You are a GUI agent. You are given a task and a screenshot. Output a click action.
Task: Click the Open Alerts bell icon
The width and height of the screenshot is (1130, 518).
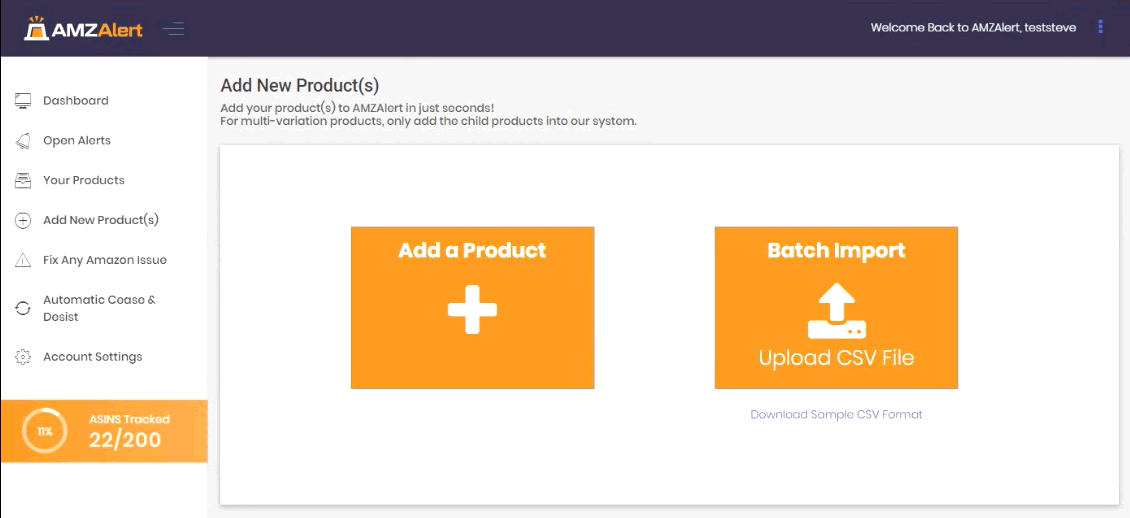tap(23, 140)
